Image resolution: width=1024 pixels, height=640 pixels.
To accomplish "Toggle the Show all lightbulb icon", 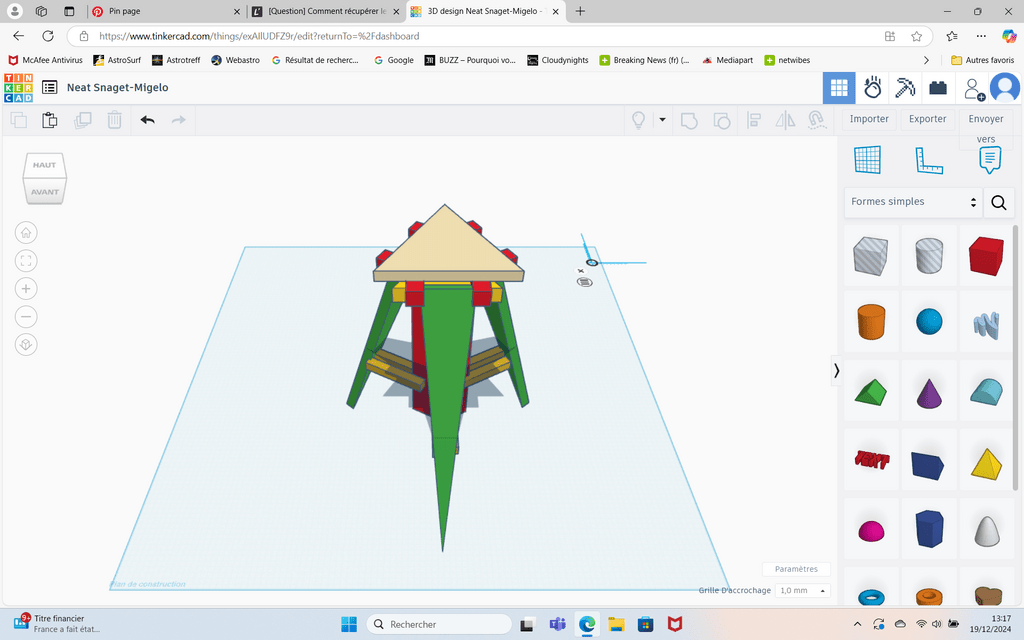I will point(639,120).
